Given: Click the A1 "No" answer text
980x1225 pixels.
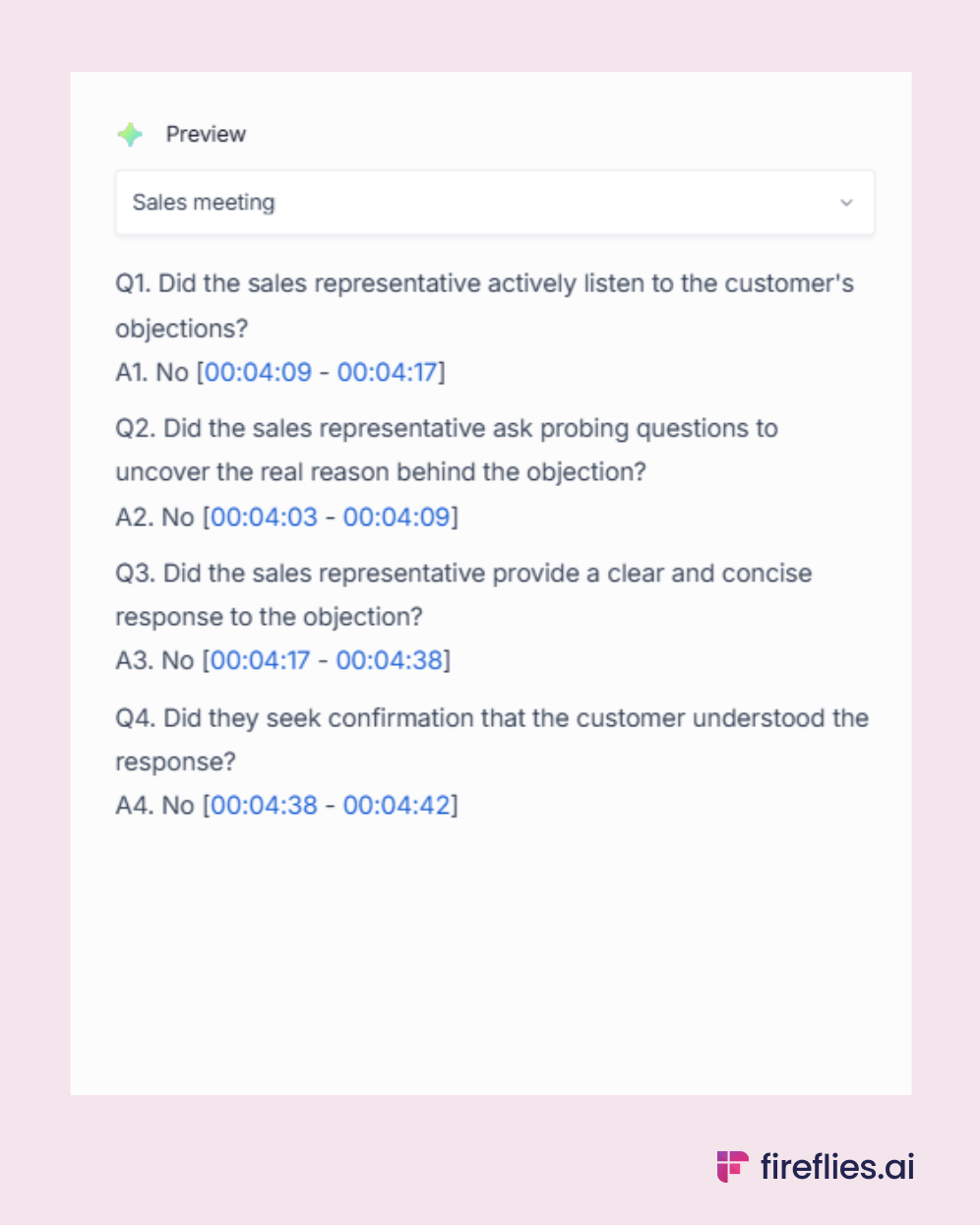Looking at the screenshot, I should tap(171, 372).
